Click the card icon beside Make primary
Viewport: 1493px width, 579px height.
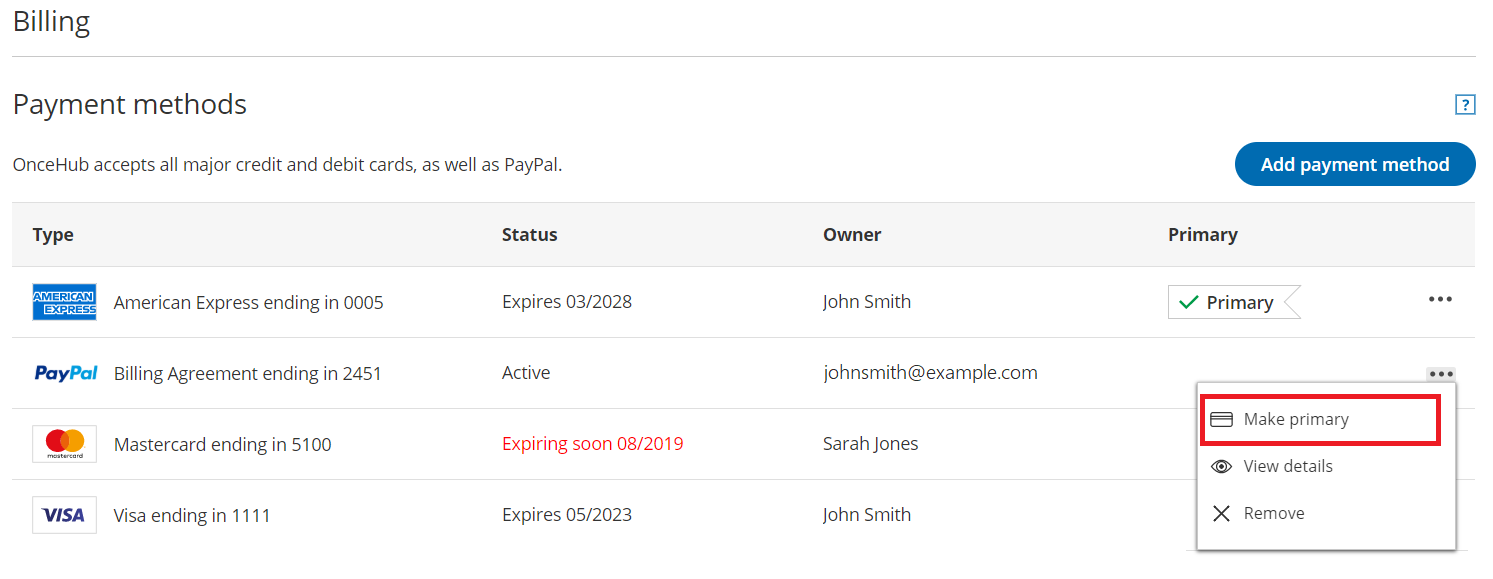pyautogui.click(x=1221, y=419)
